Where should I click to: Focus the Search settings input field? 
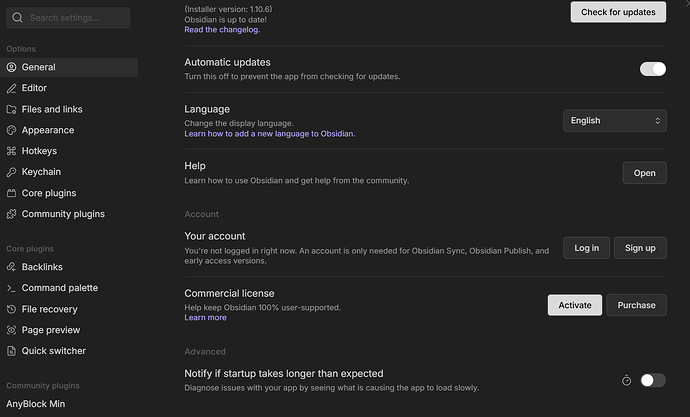[70, 18]
